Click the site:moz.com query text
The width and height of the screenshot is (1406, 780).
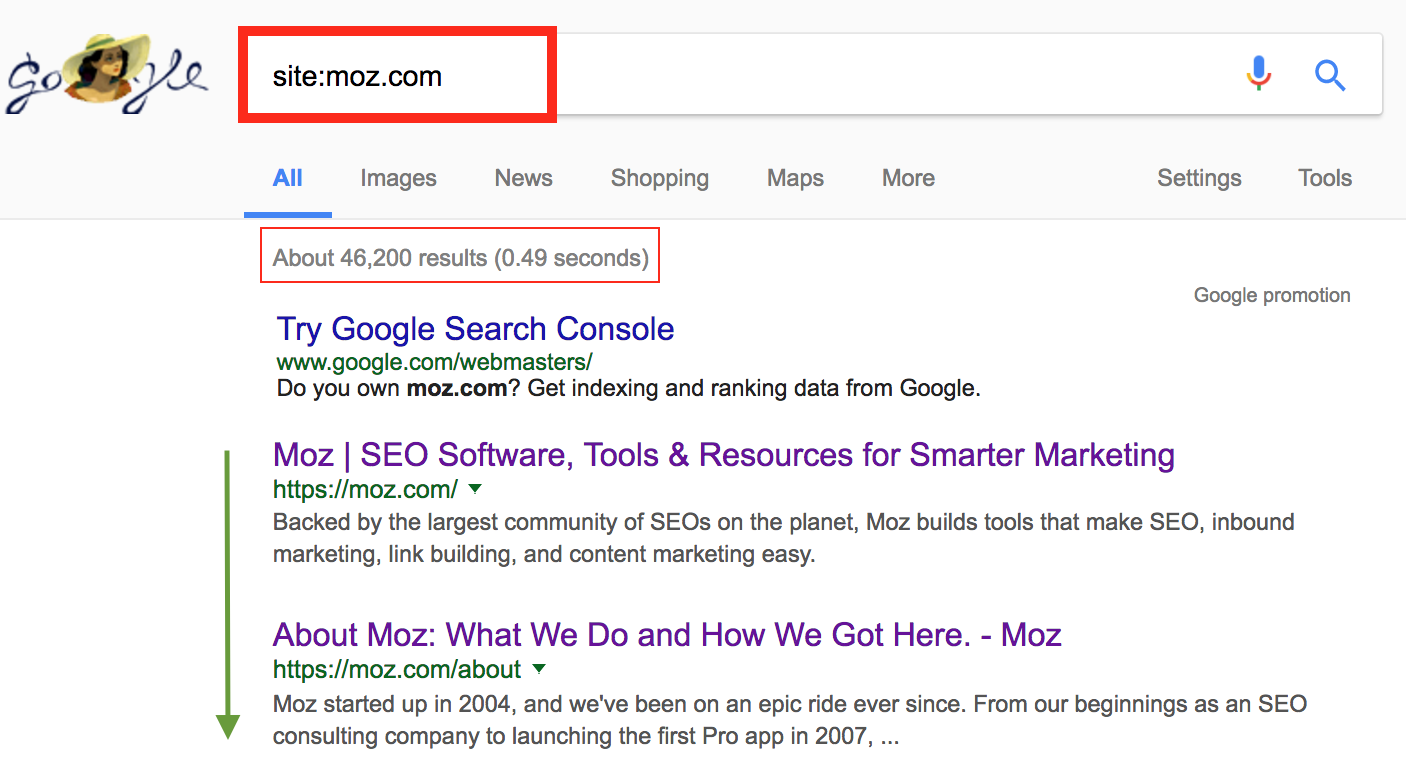tap(356, 74)
